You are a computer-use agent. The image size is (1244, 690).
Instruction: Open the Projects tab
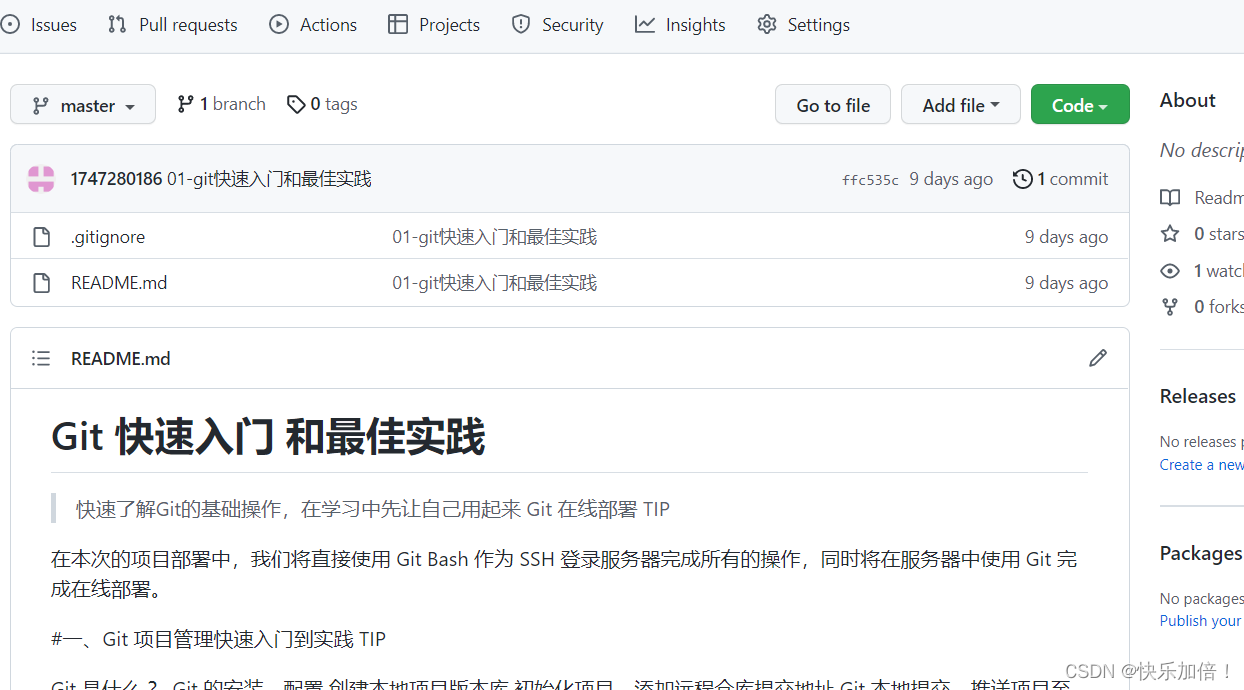coord(434,25)
